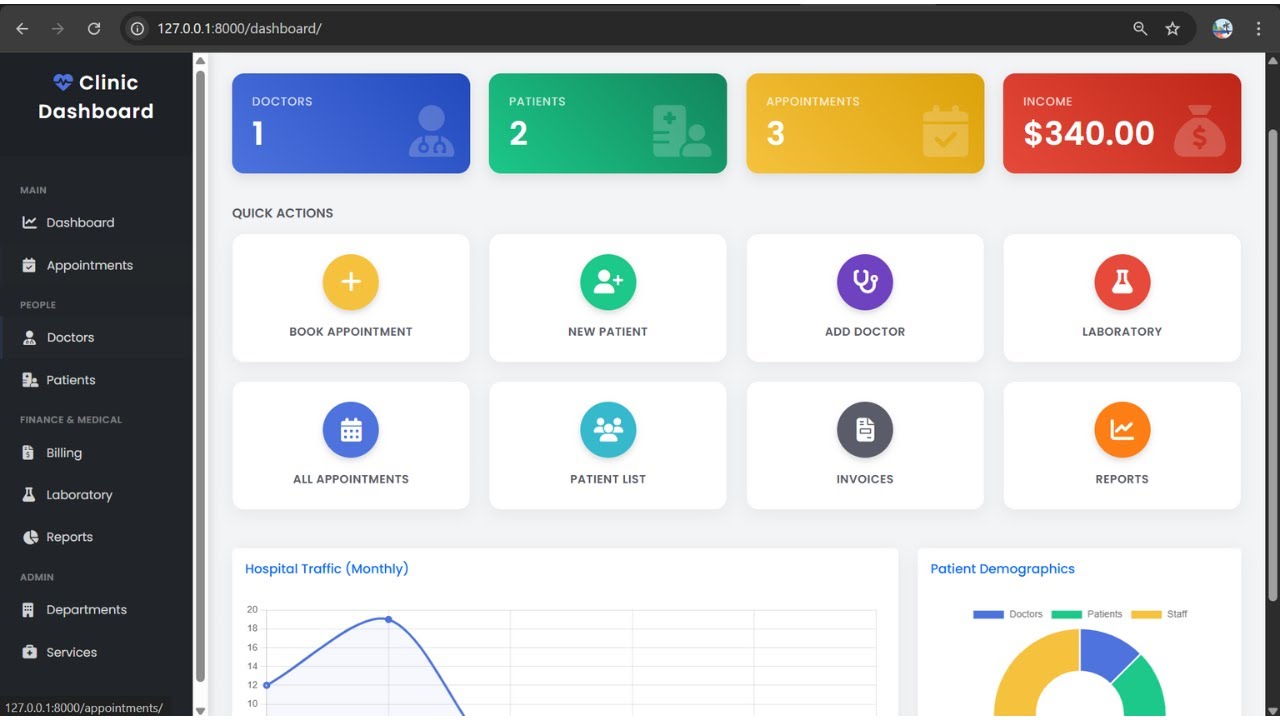The image size is (1280, 720).
Task: Click the Book Appointment label
Action: pyautogui.click(x=351, y=332)
